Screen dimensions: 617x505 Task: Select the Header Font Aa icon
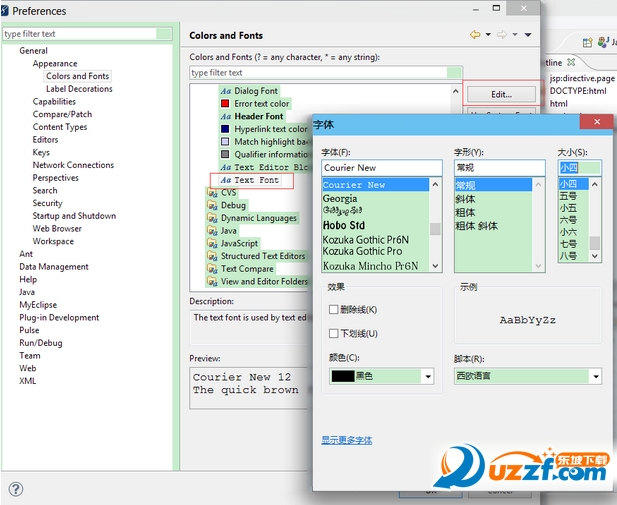pyautogui.click(x=225, y=116)
